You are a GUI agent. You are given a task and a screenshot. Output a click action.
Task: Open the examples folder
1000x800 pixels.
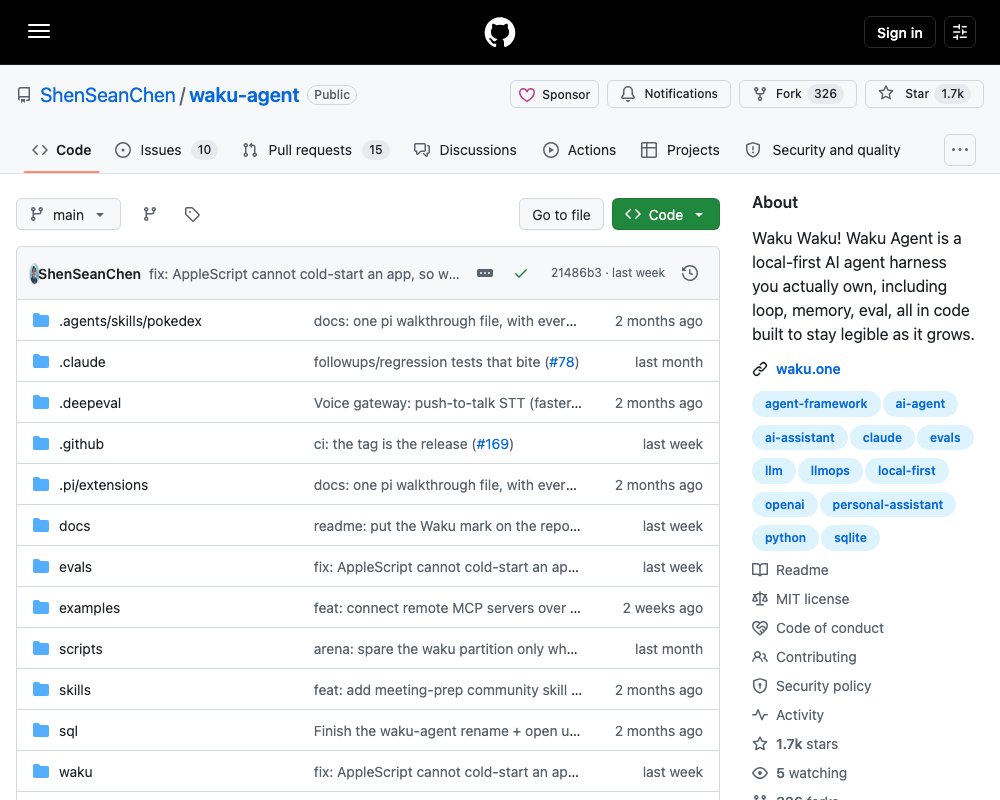click(x=89, y=608)
